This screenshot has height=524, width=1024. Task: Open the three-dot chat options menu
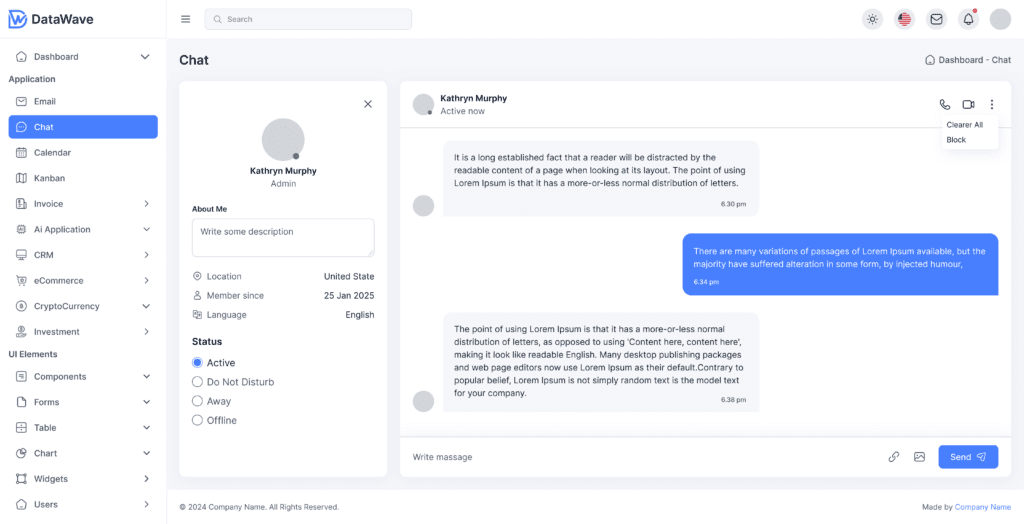pos(992,105)
